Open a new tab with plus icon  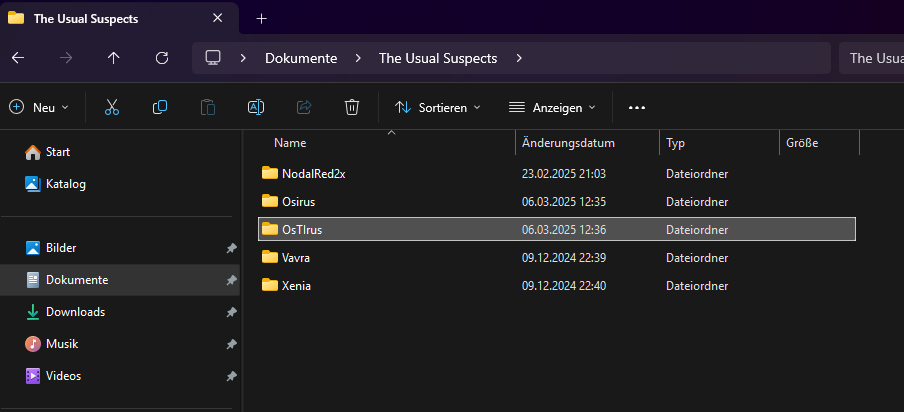[262, 18]
